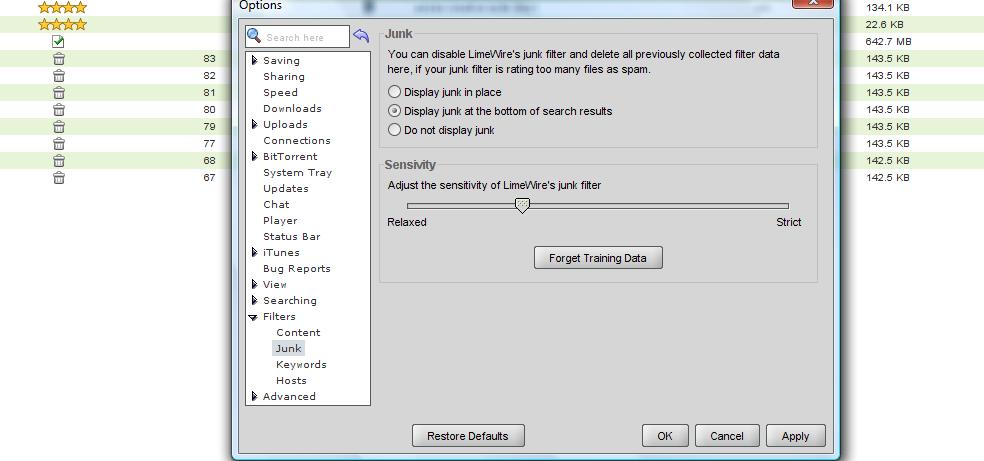Screen dimensions: 984x461
Task: Click the trash icon in row 79
Action: 59,127
